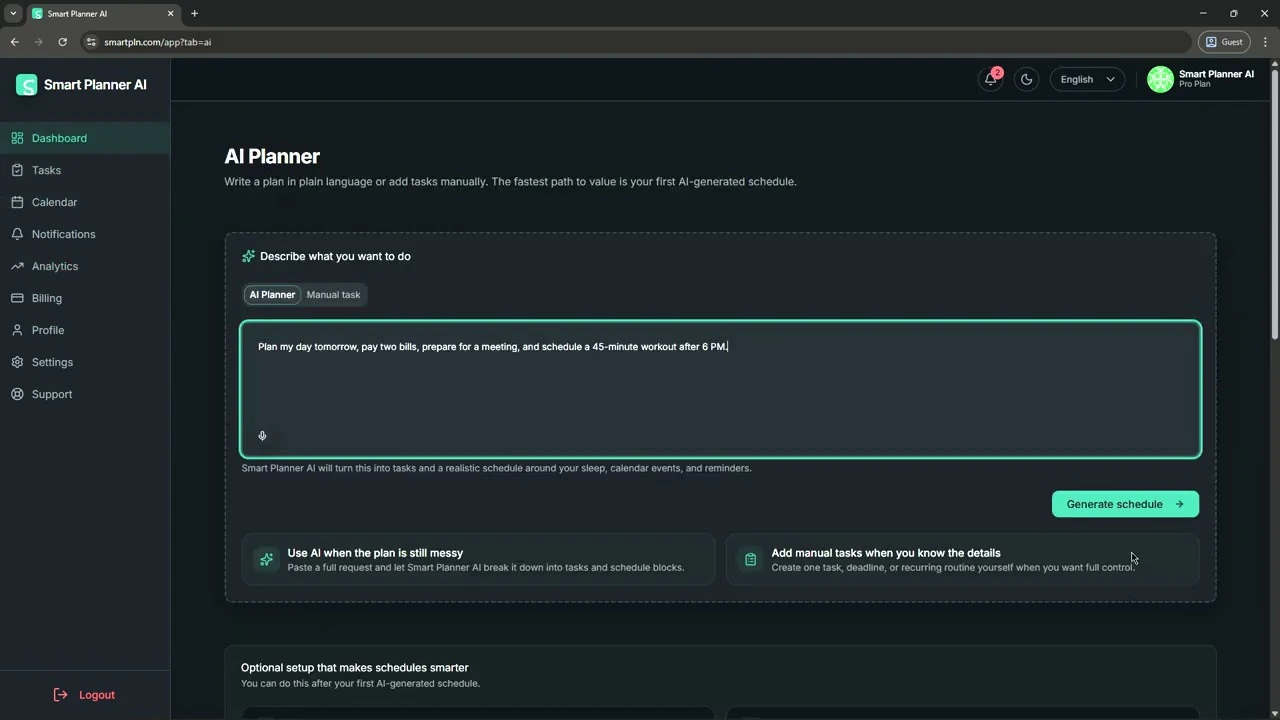Click the Notifications bell in sidebar
Image resolution: width=1280 pixels, height=720 pixels.
tap(17, 234)
